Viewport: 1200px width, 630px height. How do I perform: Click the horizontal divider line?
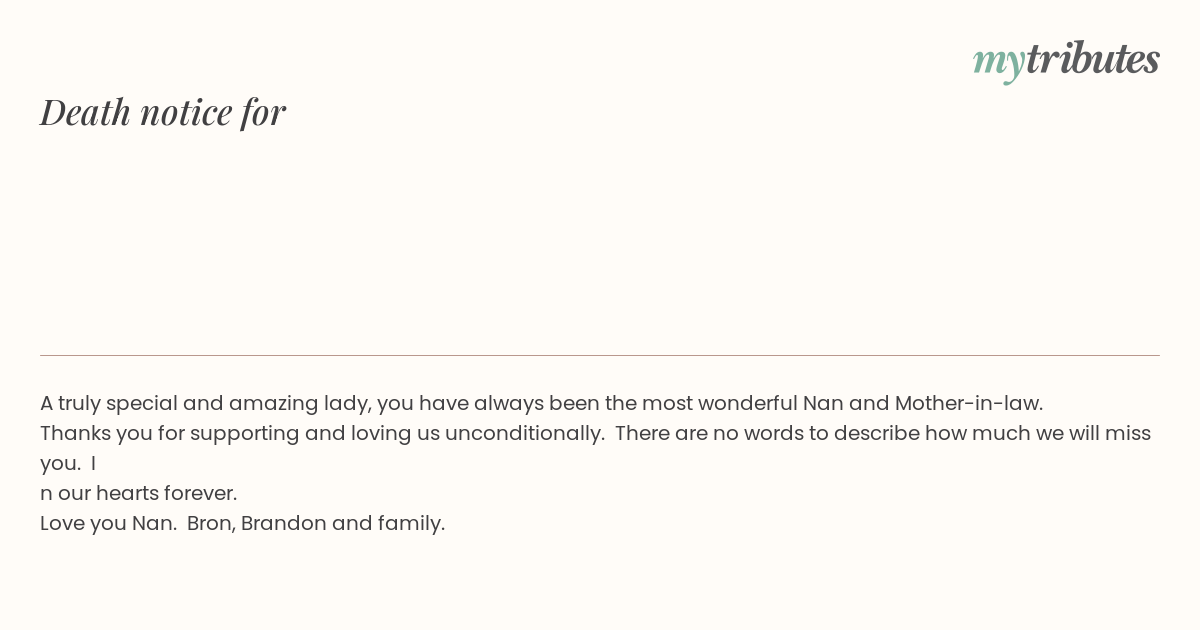coord(600,355)
